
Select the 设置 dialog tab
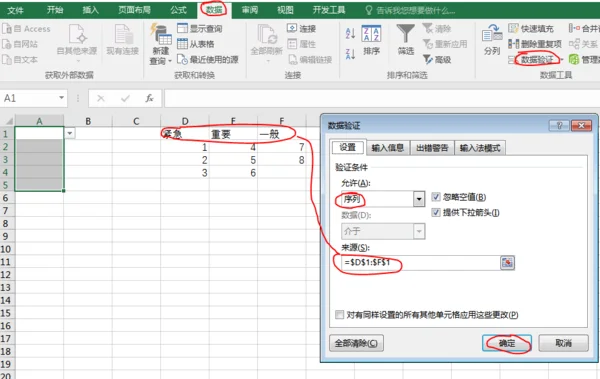pos(347,147)
